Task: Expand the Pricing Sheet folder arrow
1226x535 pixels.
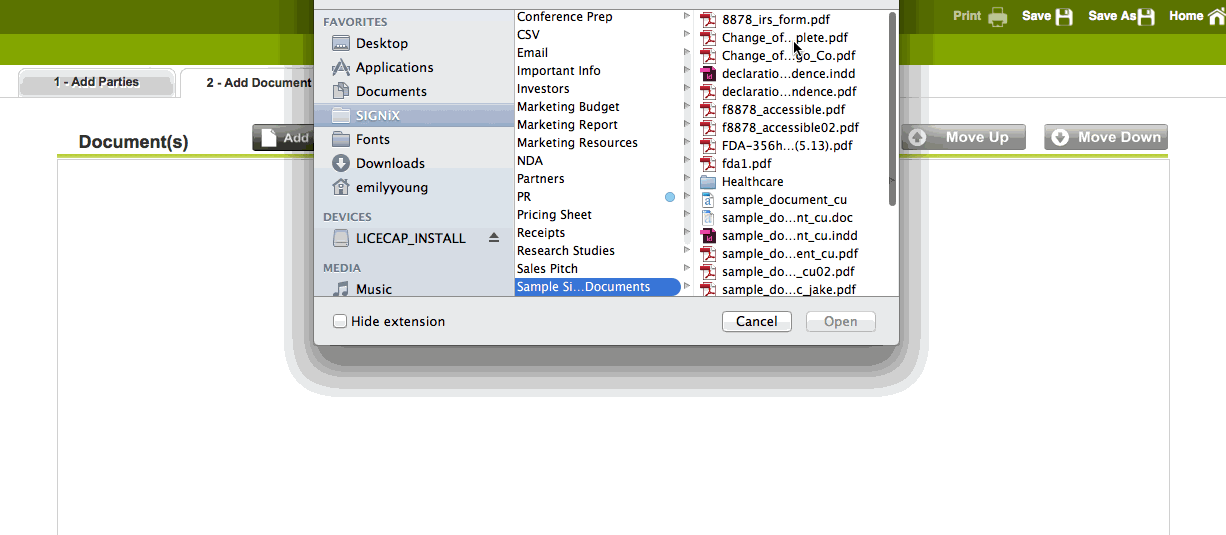Action: pyautogui.click(x=687, y=214)
